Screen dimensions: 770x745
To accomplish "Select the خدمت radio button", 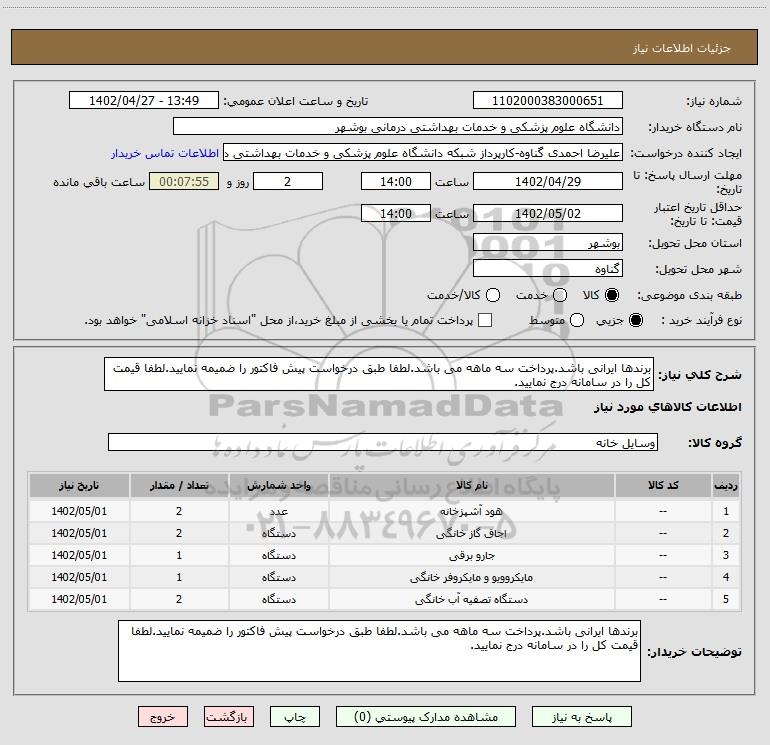I will [x=560, y=295].
